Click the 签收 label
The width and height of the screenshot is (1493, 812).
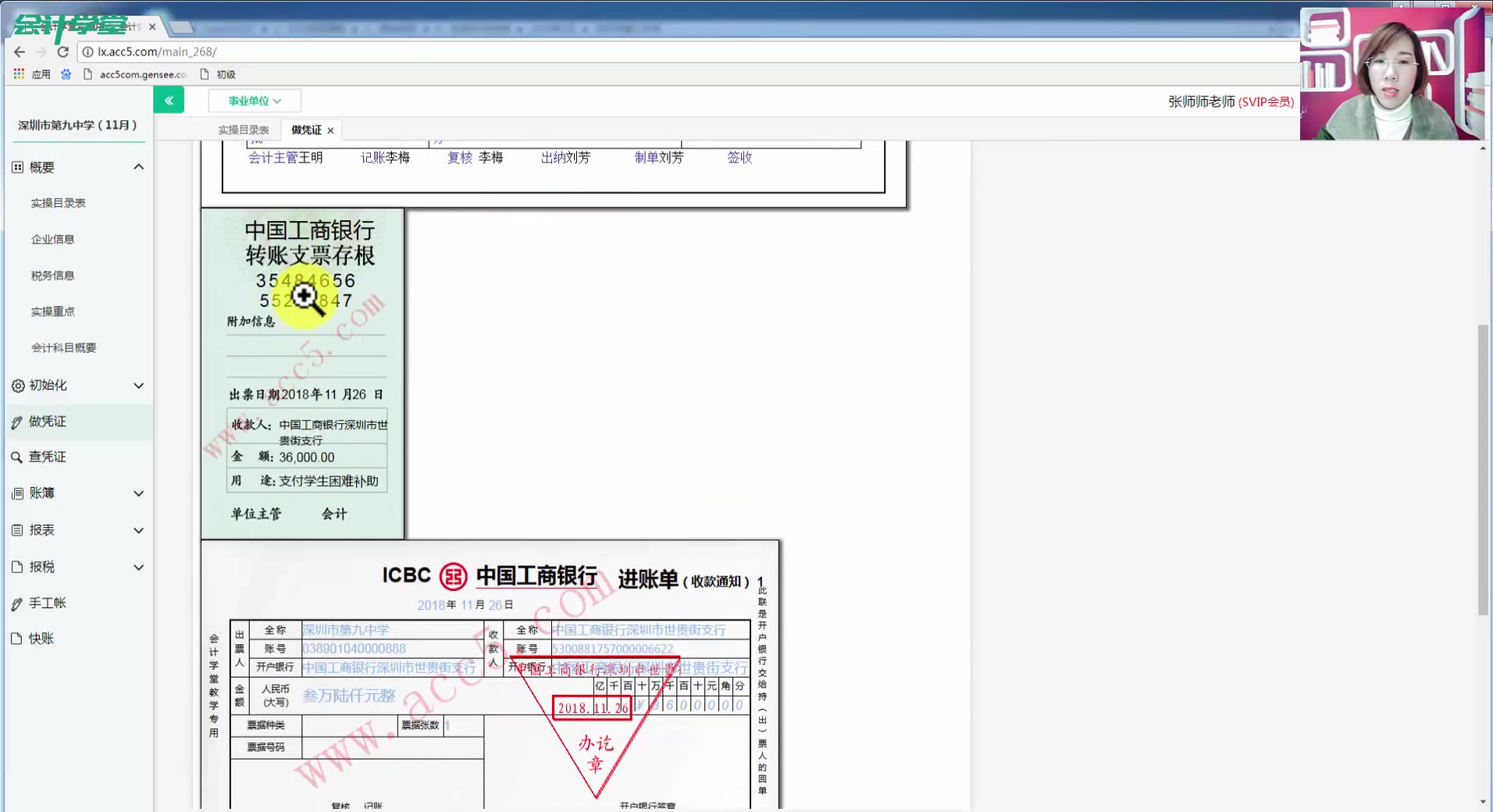coord(739,158)
